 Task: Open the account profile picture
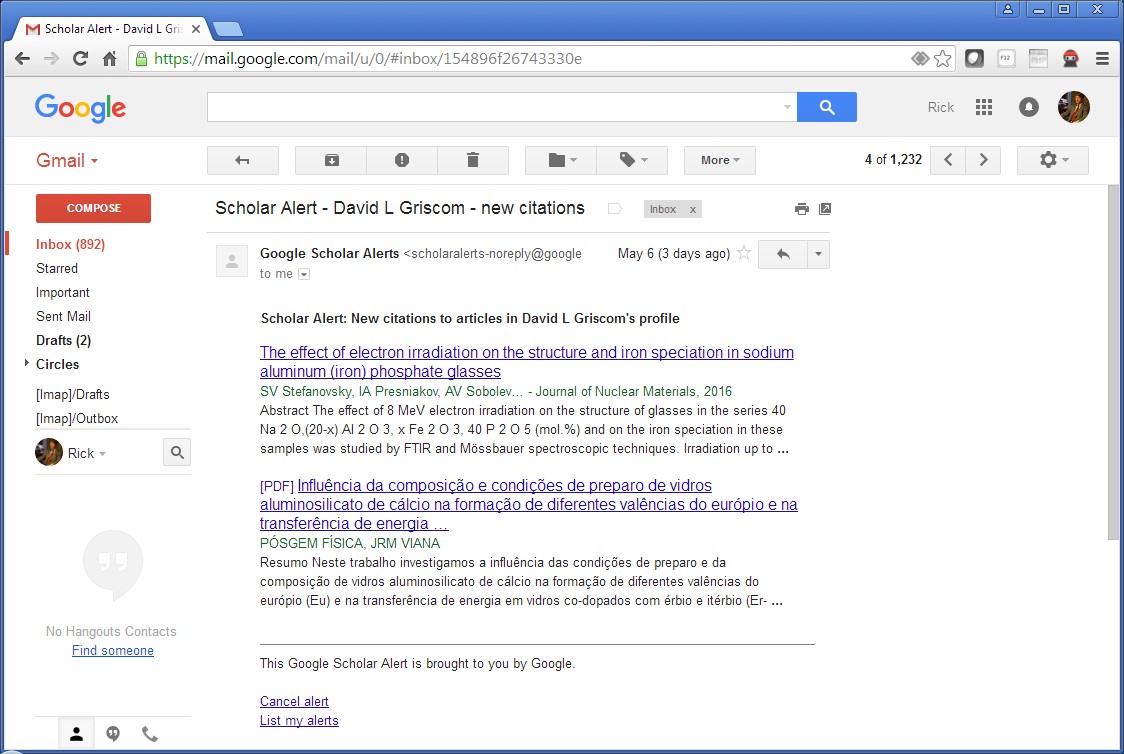pyautogui.click(x=1074, y=107)
